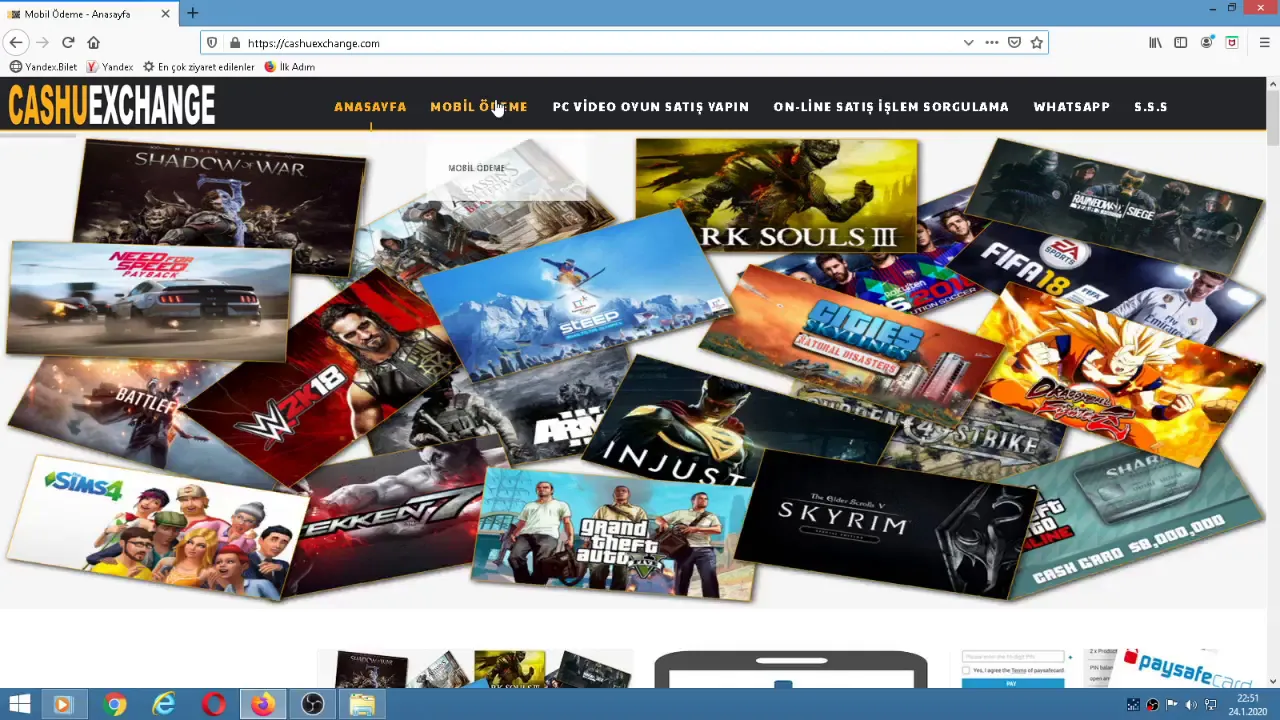Show sidebars using the sidebar icon
This screenshot has height=720, width=1280.
pos(1181,43)
